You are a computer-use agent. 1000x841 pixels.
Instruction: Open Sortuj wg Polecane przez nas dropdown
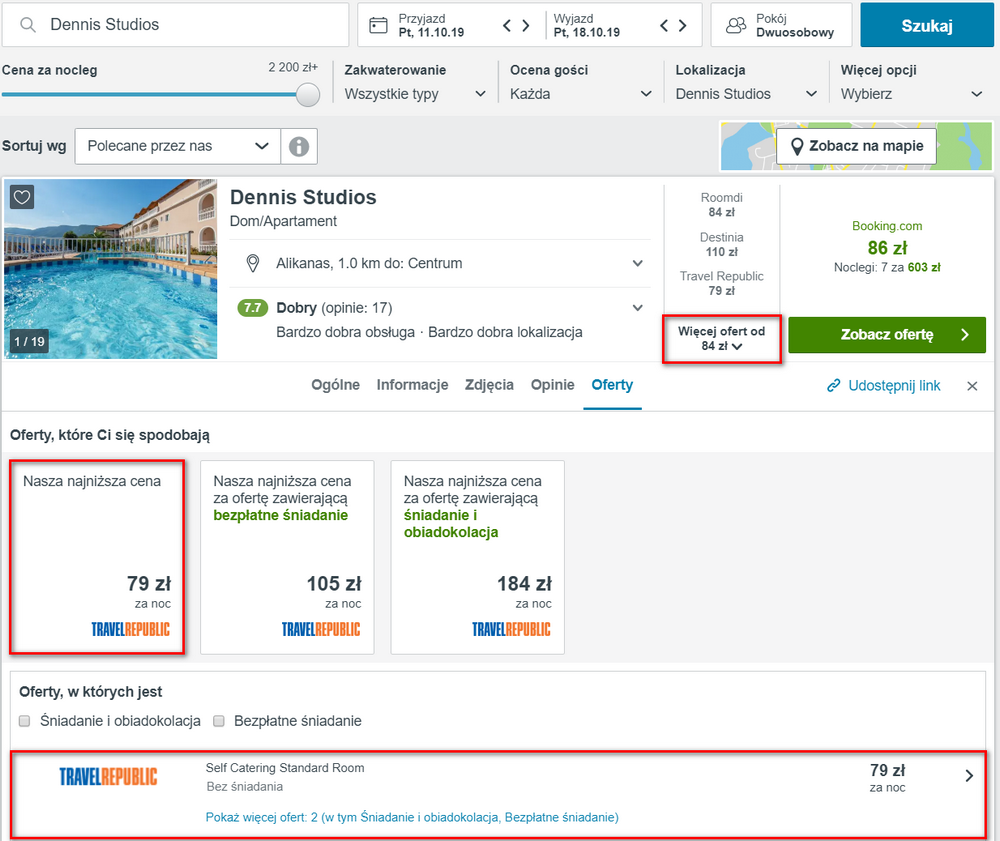click(177, 147)
